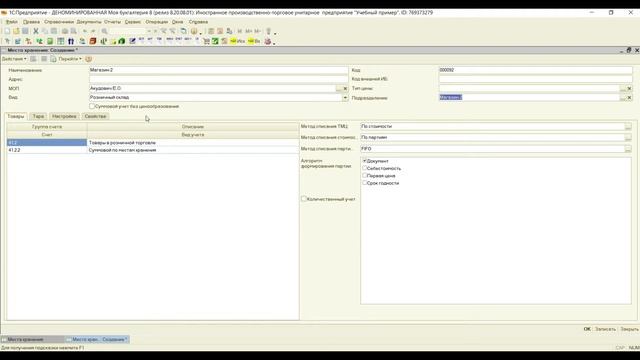640x360 pixels.
Task: Switch to the Тара tab
Action: (x=38, y=116)
